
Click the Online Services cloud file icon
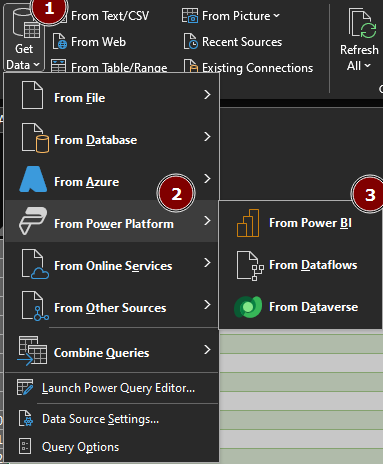click(35, 264)
